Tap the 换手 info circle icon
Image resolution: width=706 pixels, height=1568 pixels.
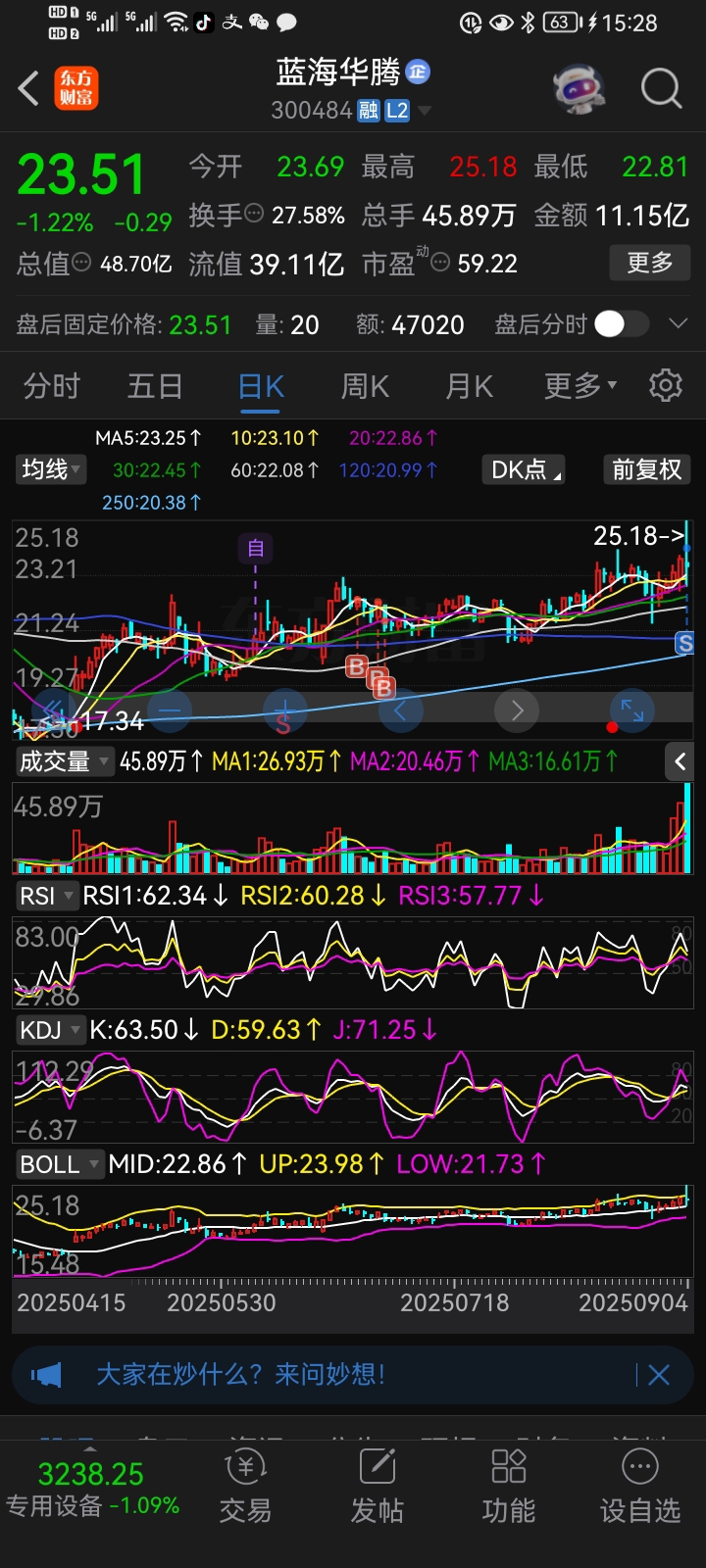point(254,213)
